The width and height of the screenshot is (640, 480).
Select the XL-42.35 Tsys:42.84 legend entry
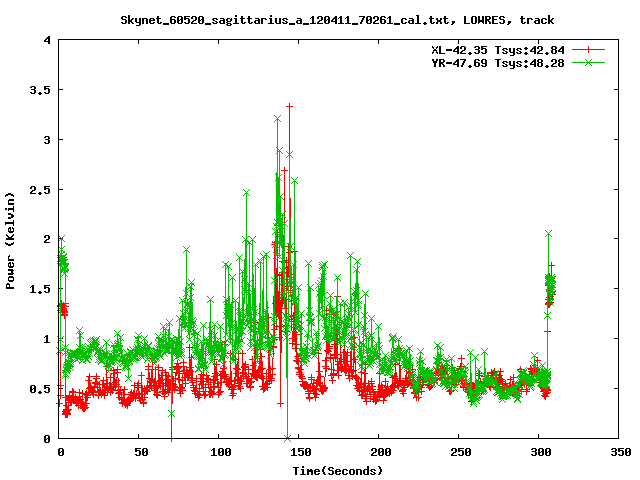498,50
